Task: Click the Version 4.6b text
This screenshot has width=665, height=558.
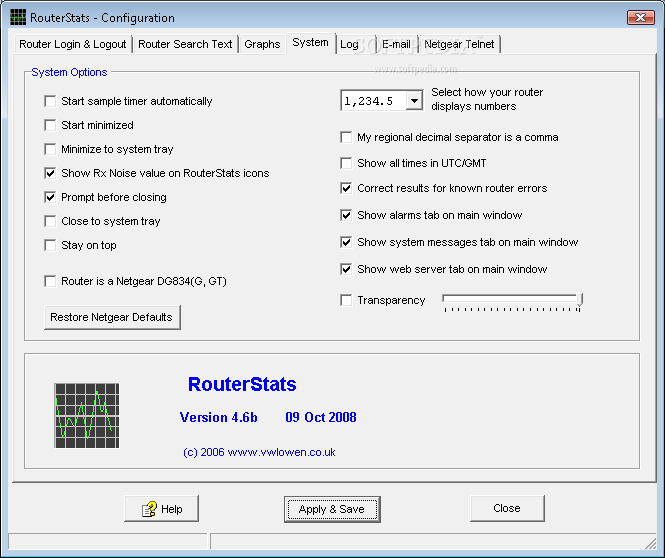Action: pyautogui.click(x=218, y=417)
